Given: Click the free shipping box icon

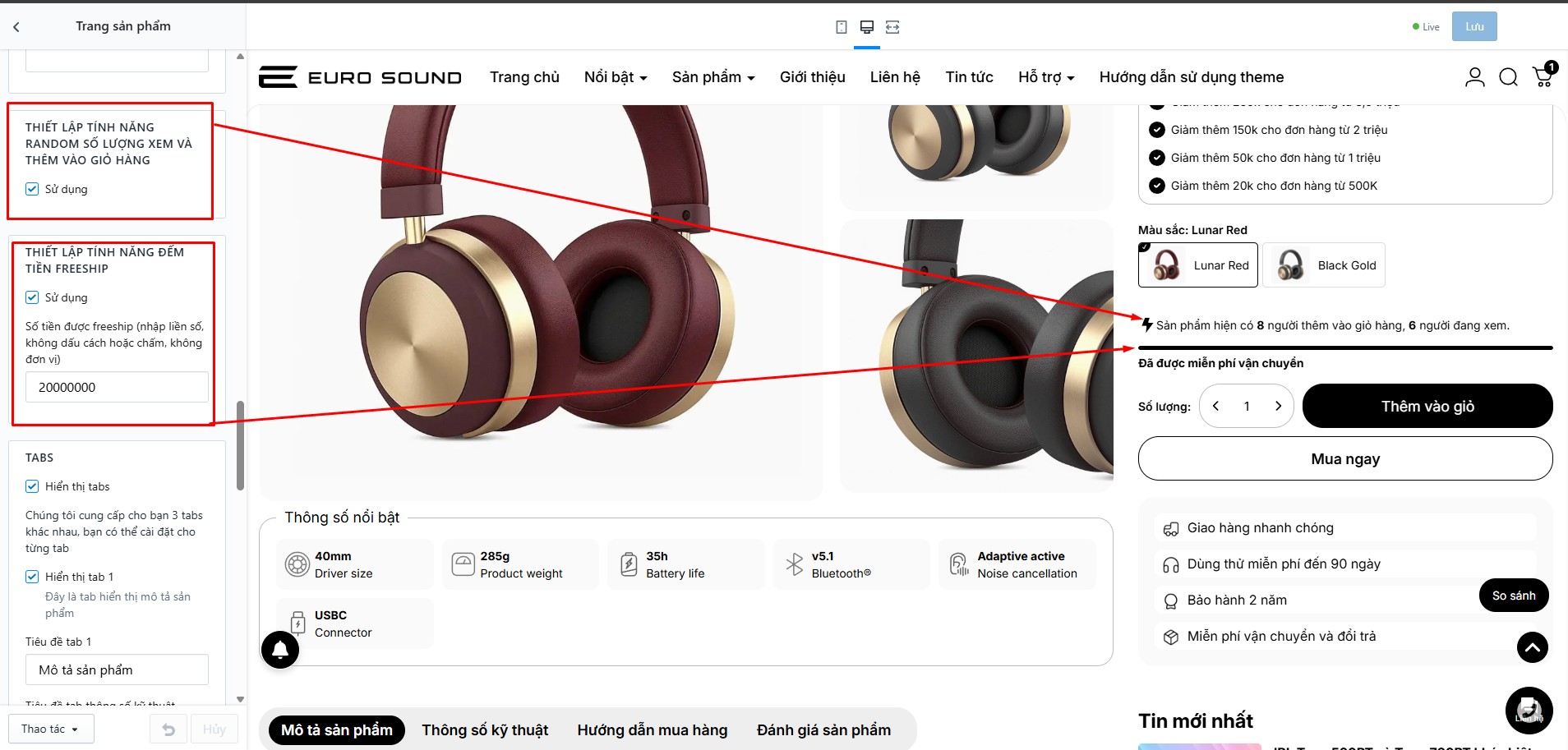Looking at the screenshot, I should tap(1171, 637).
